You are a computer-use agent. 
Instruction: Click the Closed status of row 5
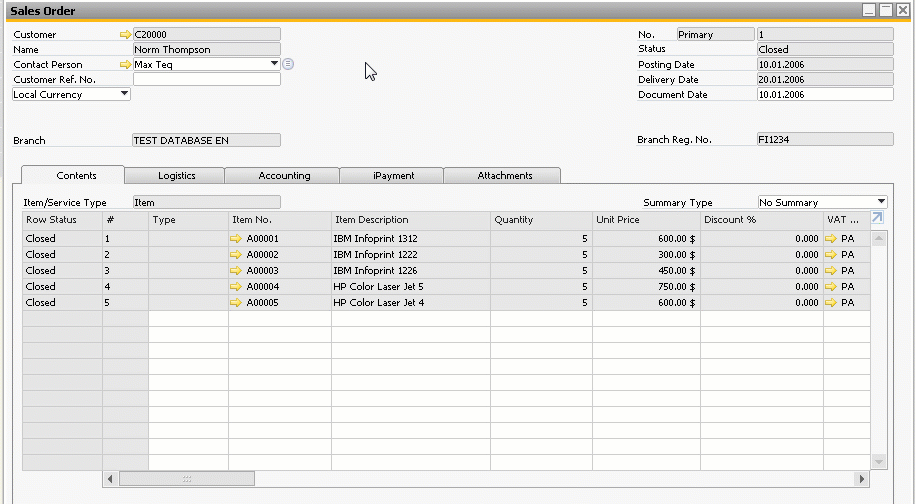(63, 303)
